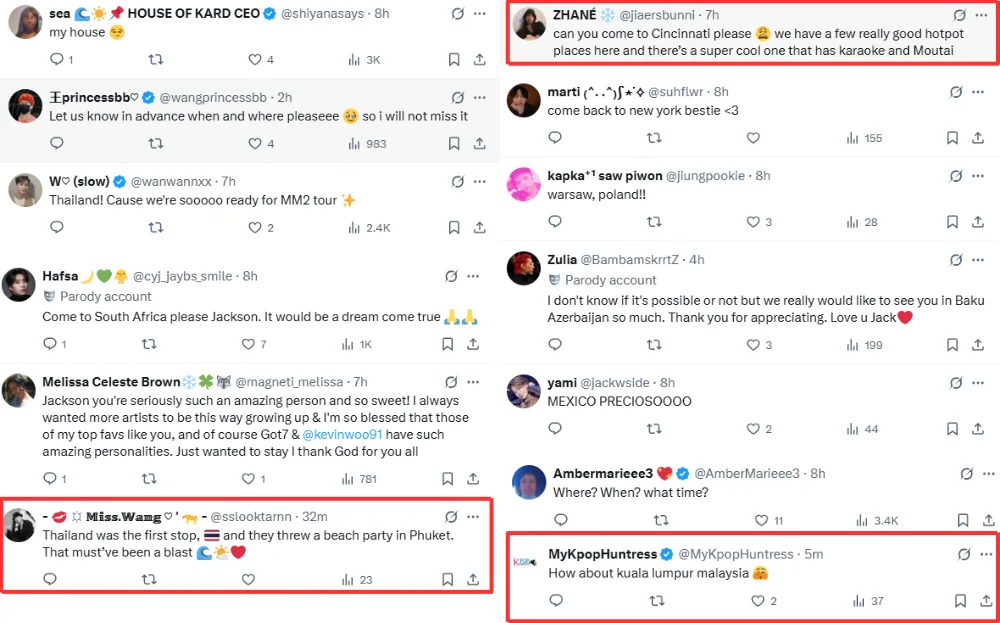
Task: Reply to wangprincessbb's tweet
Action: tap(56, 144)
